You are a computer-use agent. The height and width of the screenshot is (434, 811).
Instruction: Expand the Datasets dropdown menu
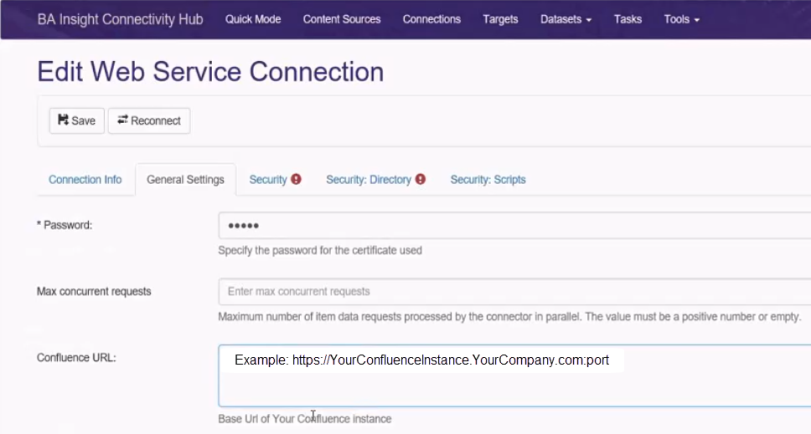[565, 19]
